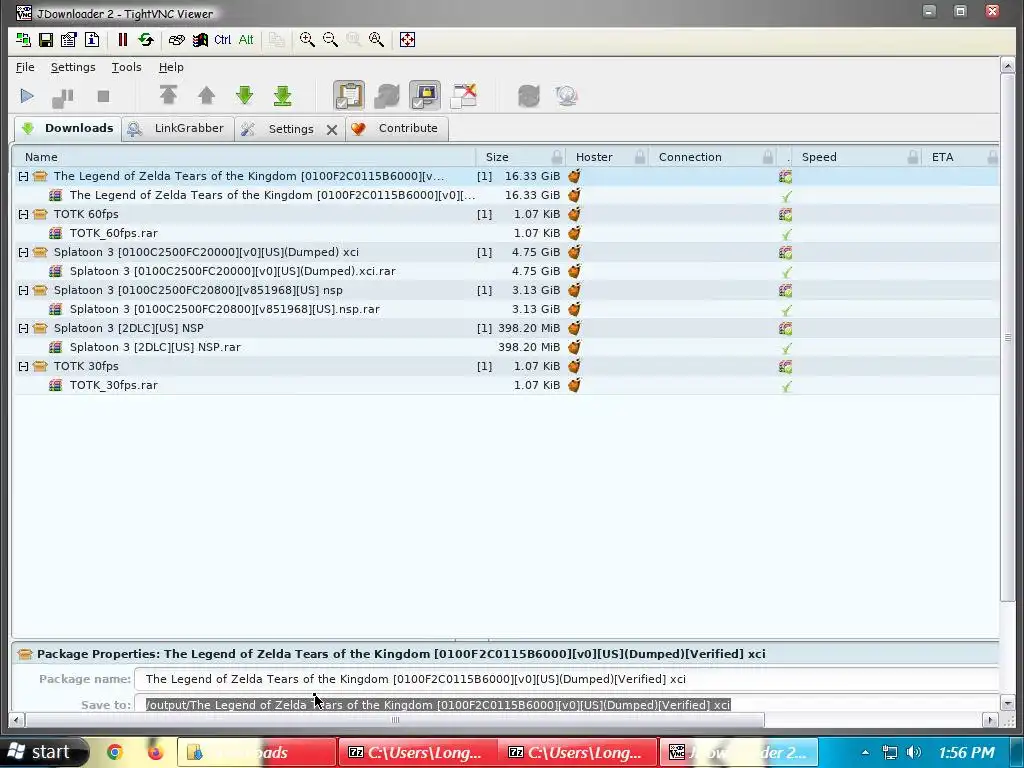Viewport: 1024px width, 768px height.
Task: Toggle clipboard observer in JDownloader toolbar
Action: pyautogui.click(x=349, y=95)
